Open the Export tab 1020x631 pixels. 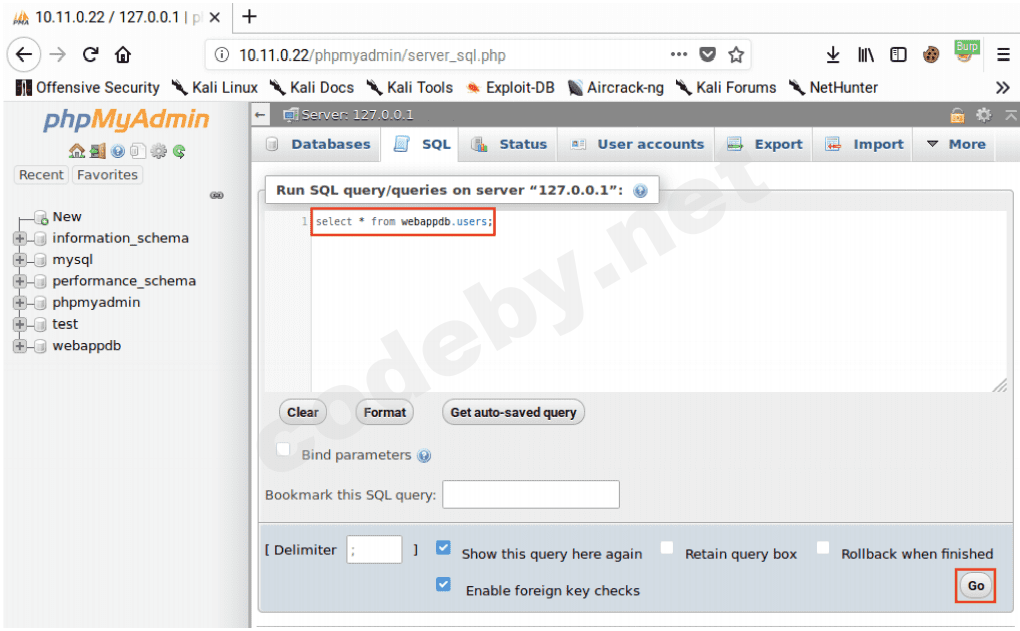pyautogui.click(x=764, y=144)
